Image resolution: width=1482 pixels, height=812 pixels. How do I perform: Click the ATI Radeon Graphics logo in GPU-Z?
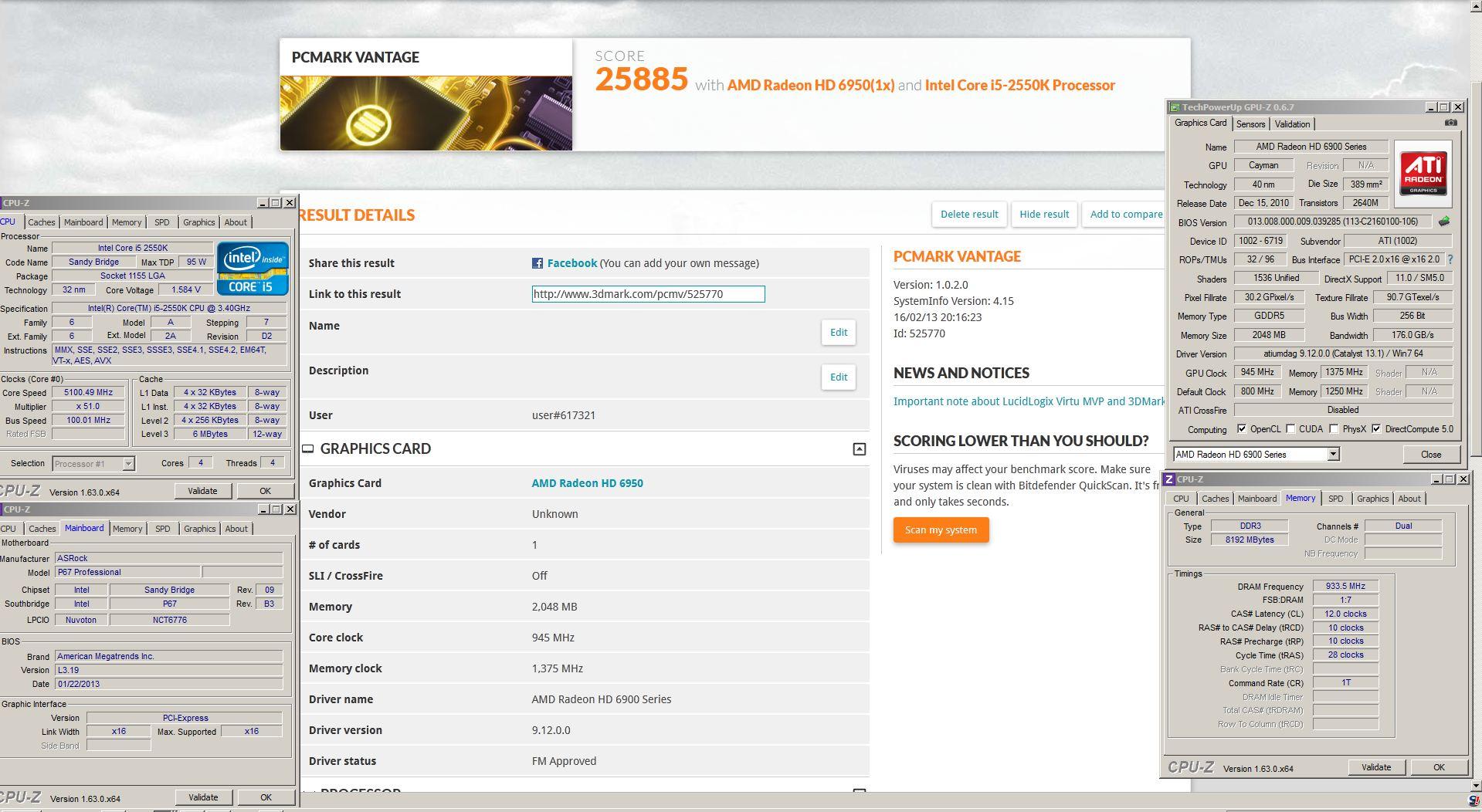click(1423, 174)
